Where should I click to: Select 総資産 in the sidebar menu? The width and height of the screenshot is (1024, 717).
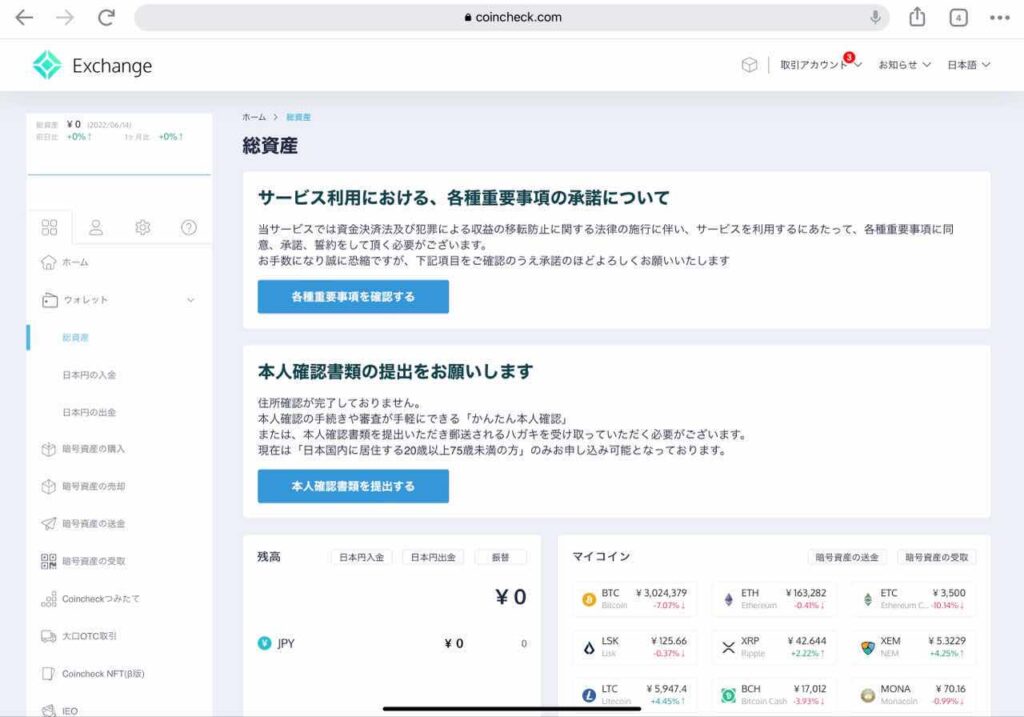pyautogui.click(x=76, y=338)
